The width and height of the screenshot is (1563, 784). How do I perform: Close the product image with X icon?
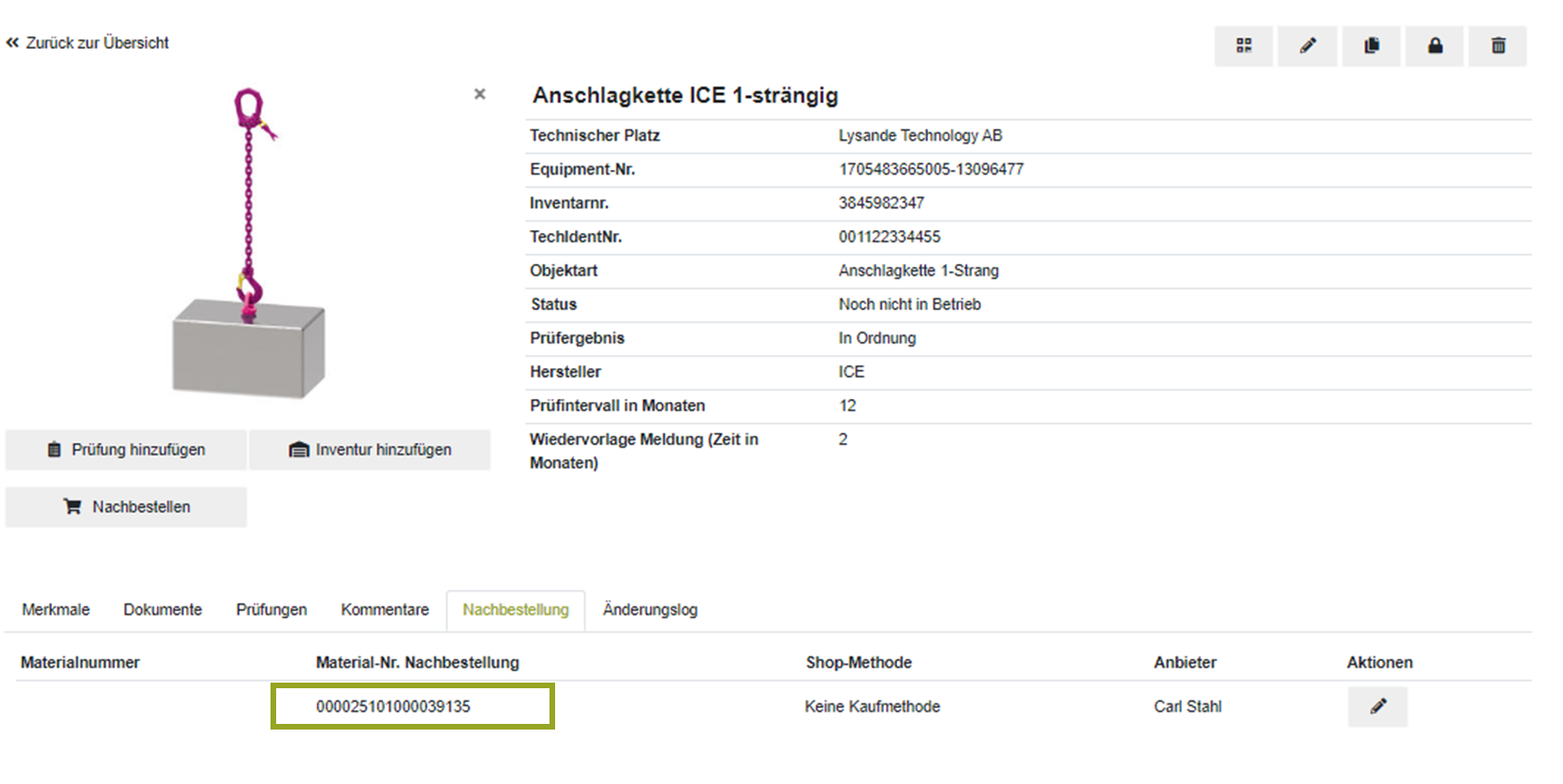pos(480,94)
